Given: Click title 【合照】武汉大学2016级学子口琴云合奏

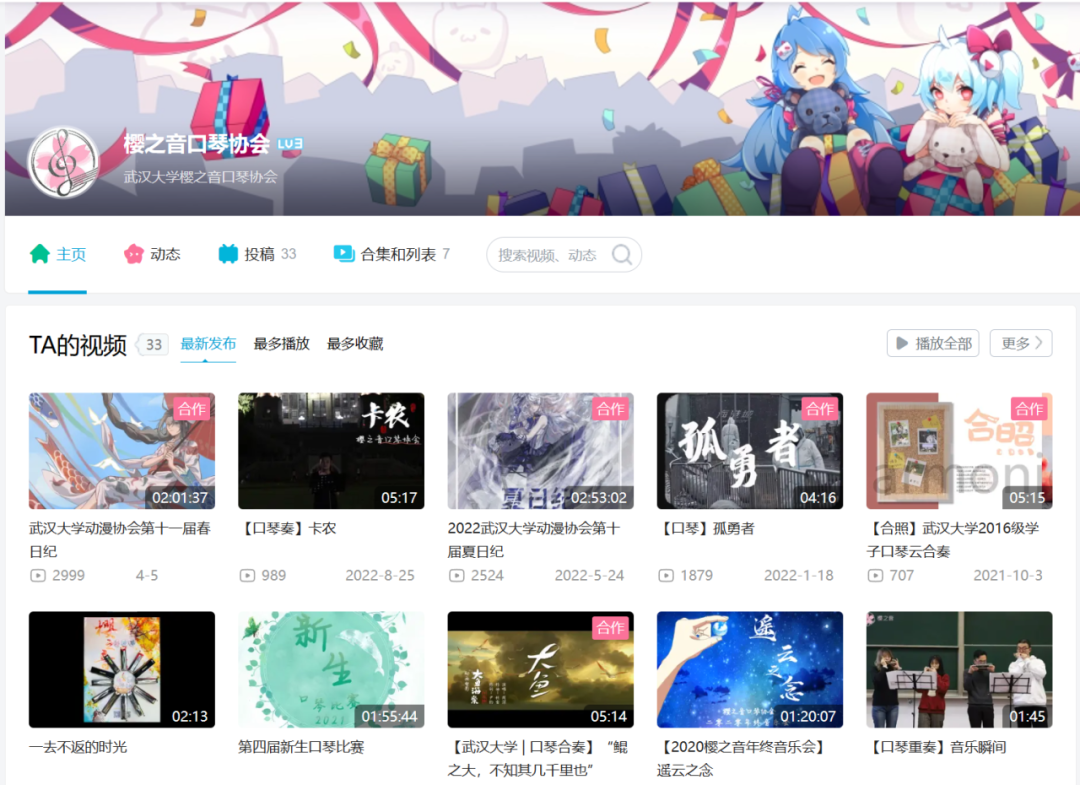Looking at the screenshot, I should (953, 540).
